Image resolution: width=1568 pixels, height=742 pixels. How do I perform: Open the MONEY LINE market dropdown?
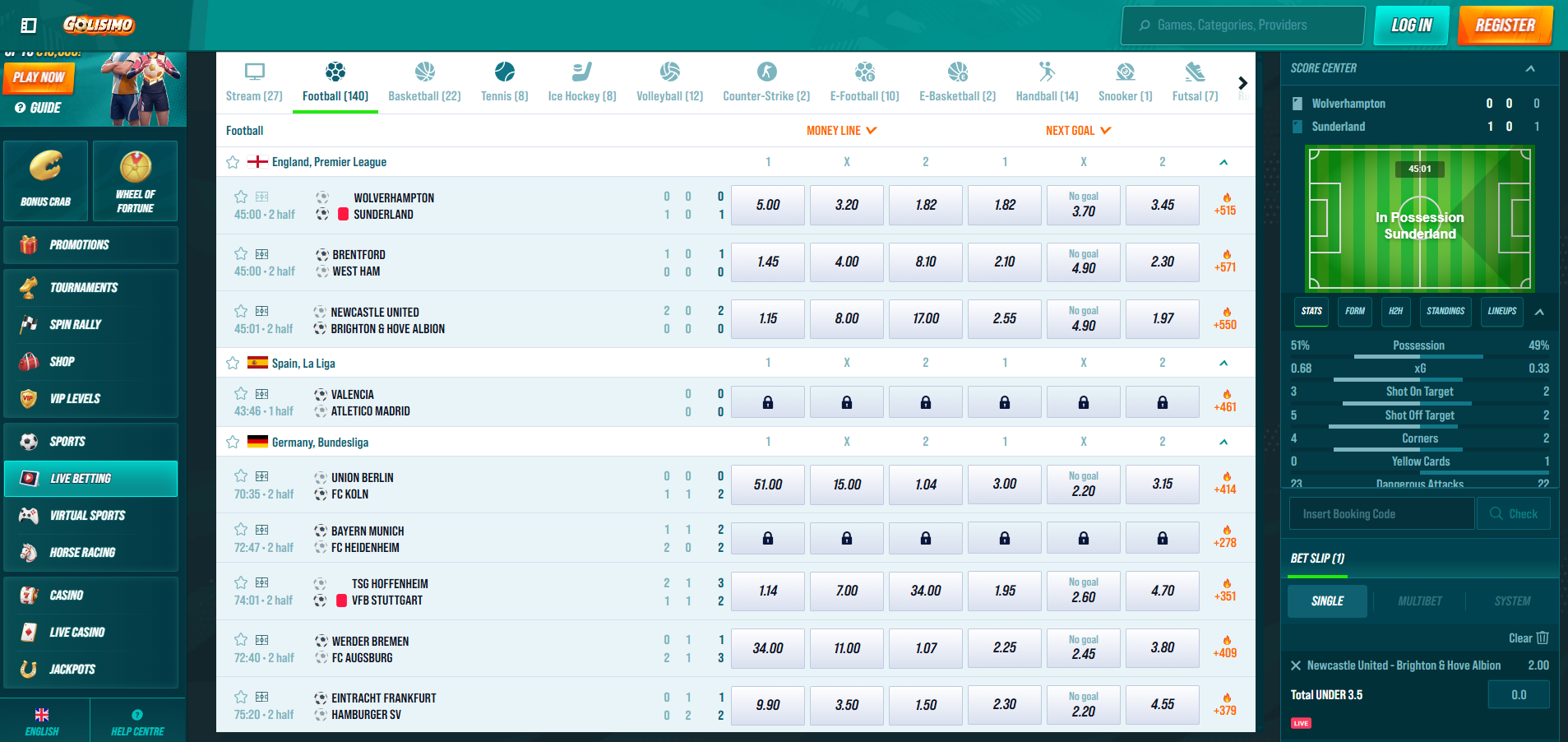pos(842,130)
